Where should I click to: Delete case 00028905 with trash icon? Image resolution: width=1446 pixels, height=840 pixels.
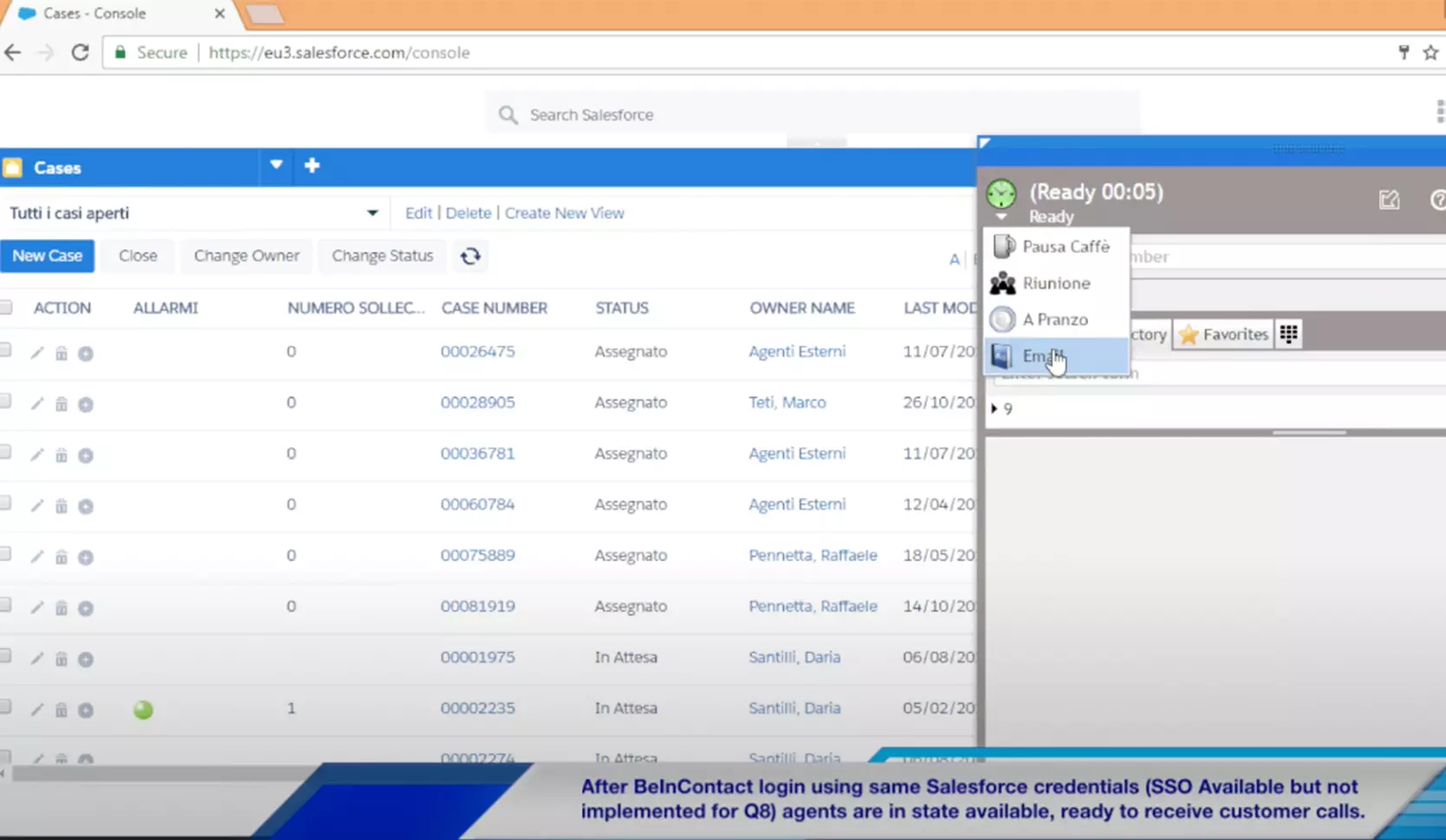pyautogui.click(x=62, y=404)
